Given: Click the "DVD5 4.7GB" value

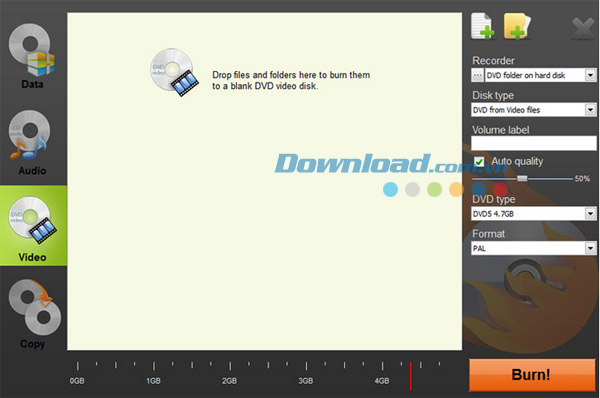Looking at the screenshot, I should click(x=493, y=214).
